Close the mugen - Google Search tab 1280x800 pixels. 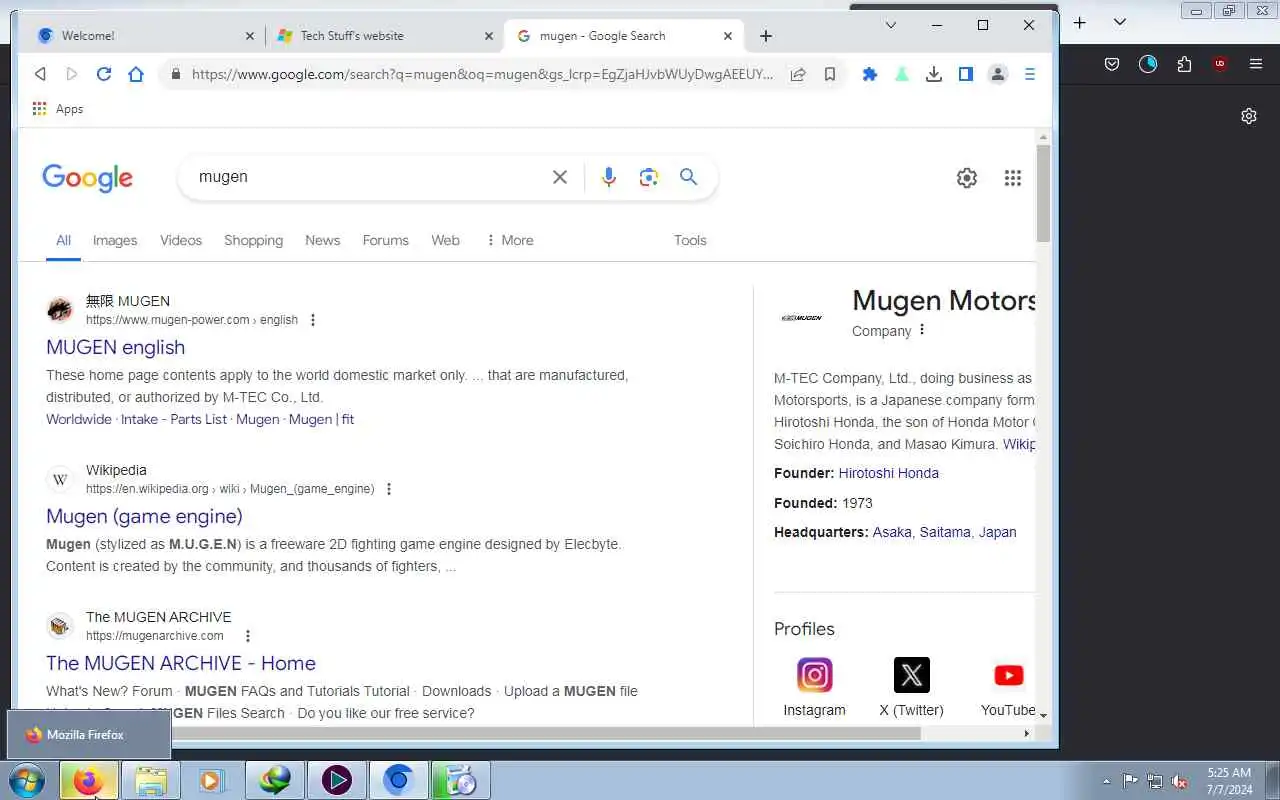(728, 36)
